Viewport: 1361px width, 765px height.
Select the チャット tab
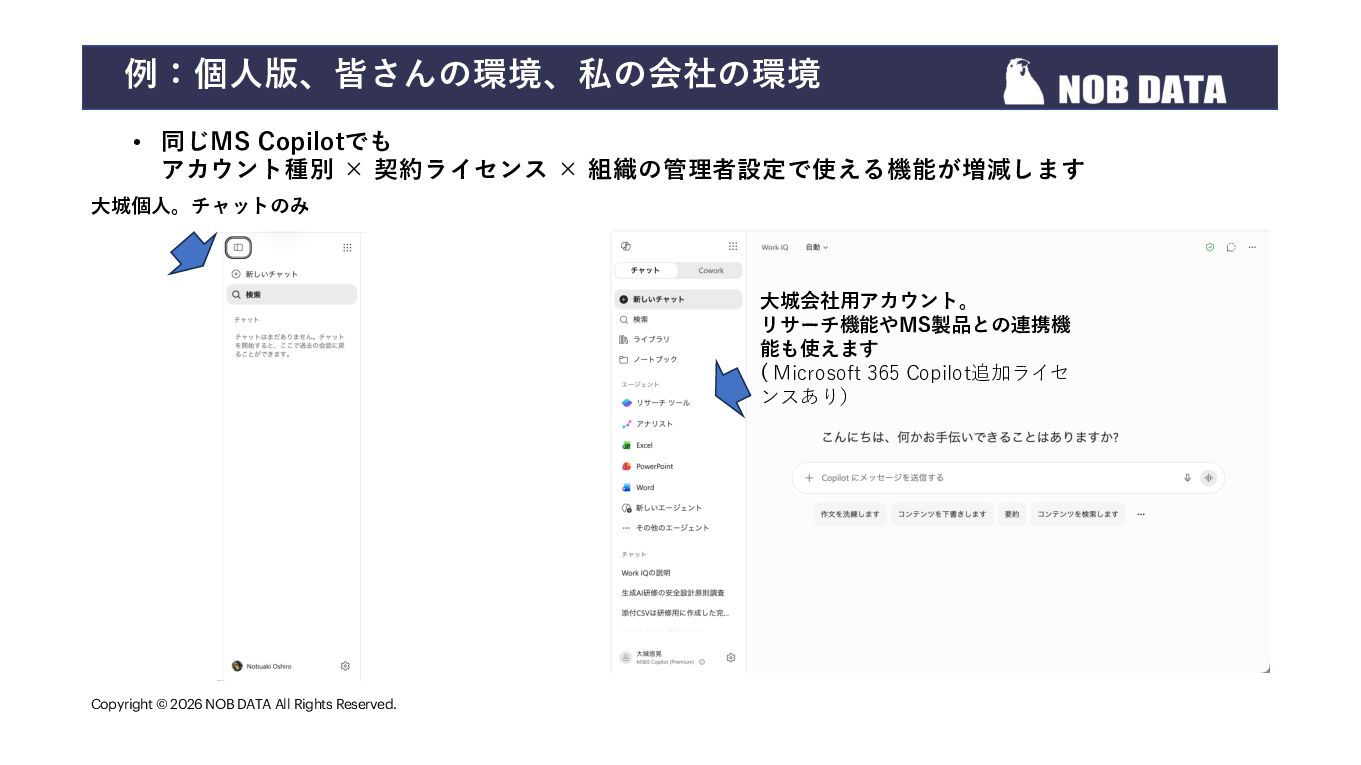(x=646, y=270)
